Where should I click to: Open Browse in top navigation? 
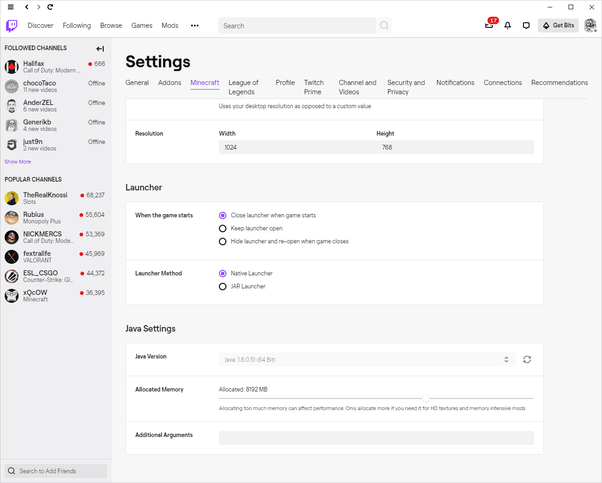pos(111,26)
